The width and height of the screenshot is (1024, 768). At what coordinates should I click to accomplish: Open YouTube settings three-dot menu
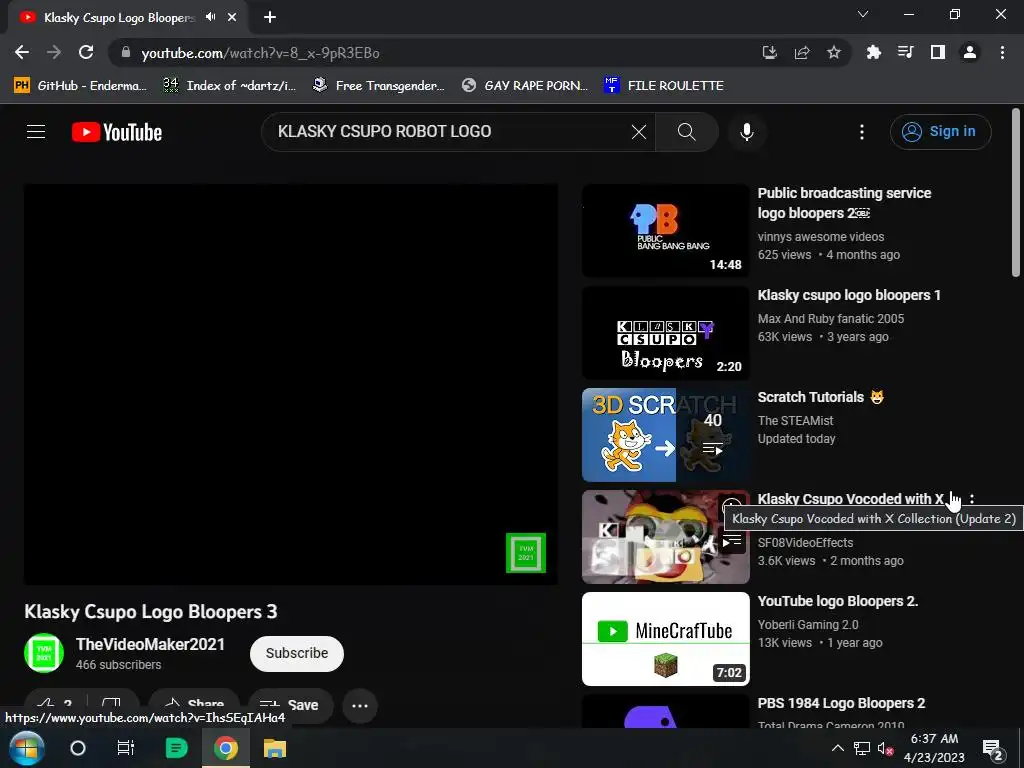click(x=861, y=132)
